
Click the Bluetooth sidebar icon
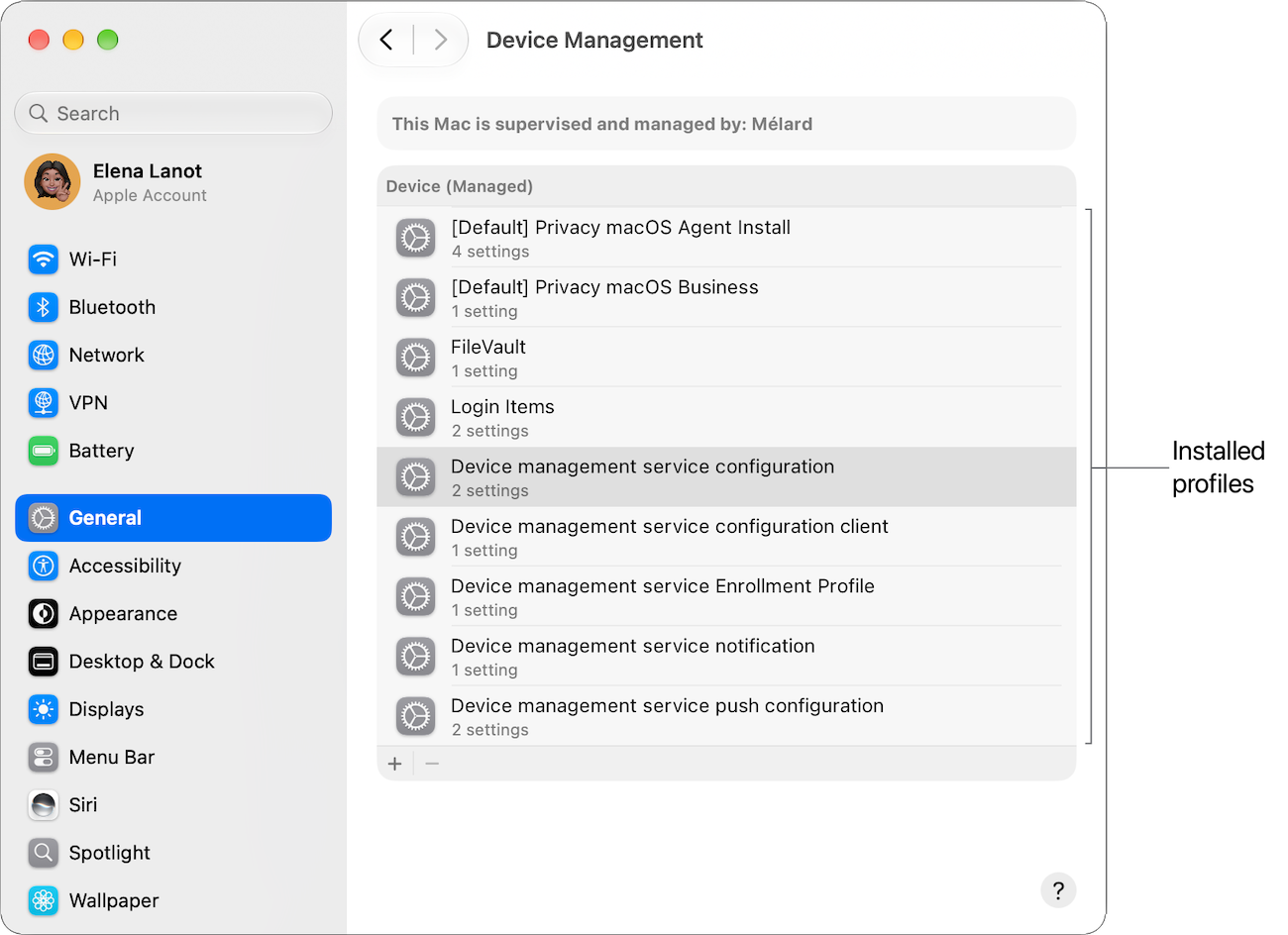[44, 307]
